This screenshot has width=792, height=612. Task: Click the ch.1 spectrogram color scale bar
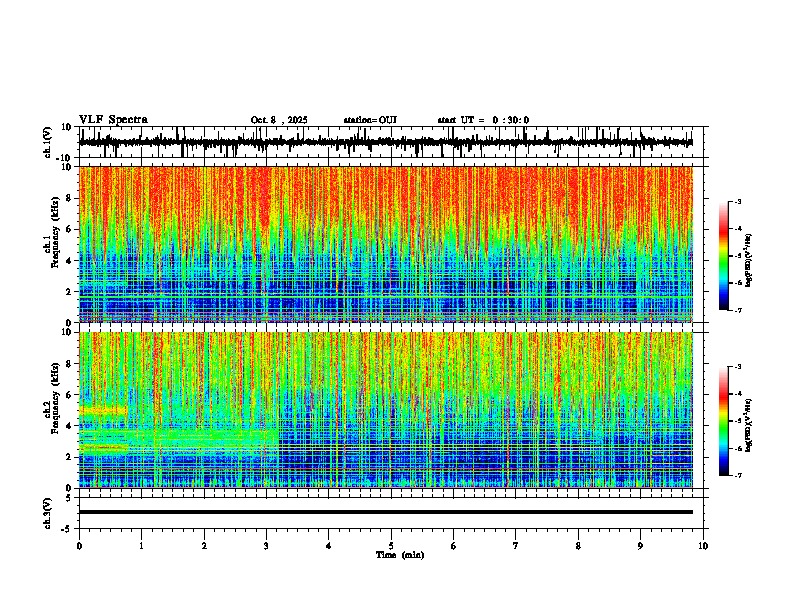tap(724, 256)
